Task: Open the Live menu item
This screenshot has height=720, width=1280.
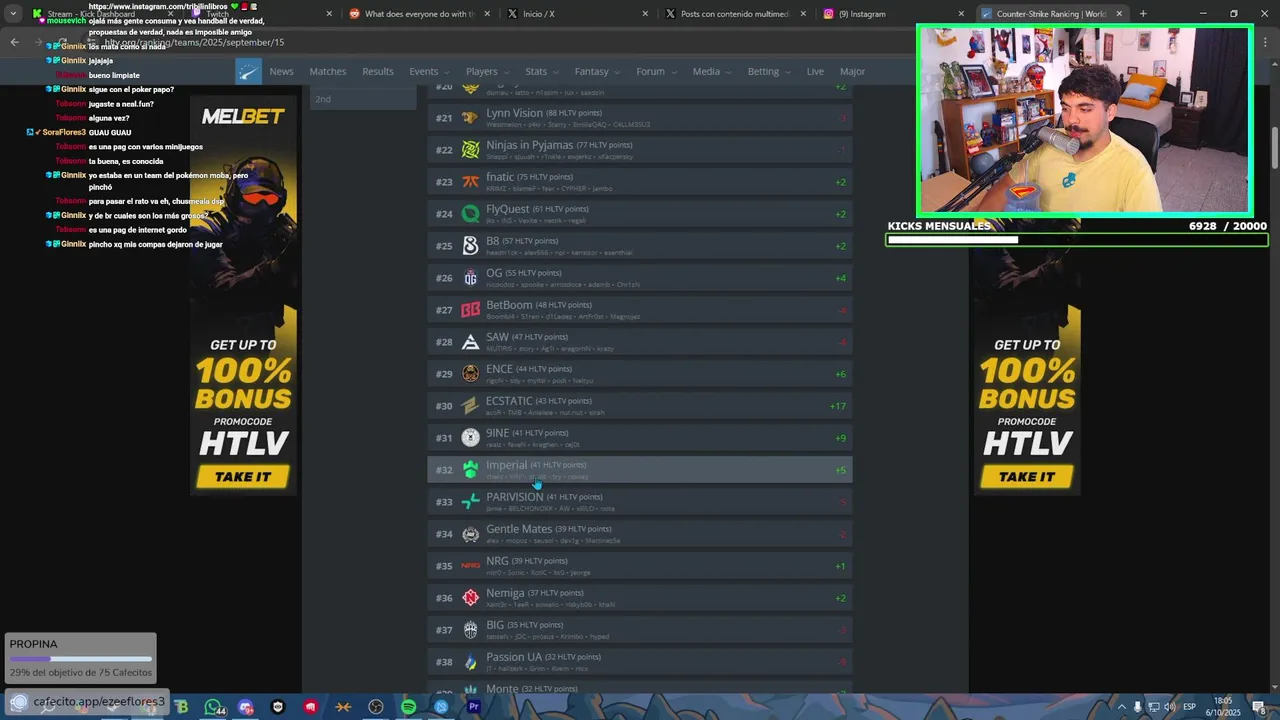Action: (815, 72)
